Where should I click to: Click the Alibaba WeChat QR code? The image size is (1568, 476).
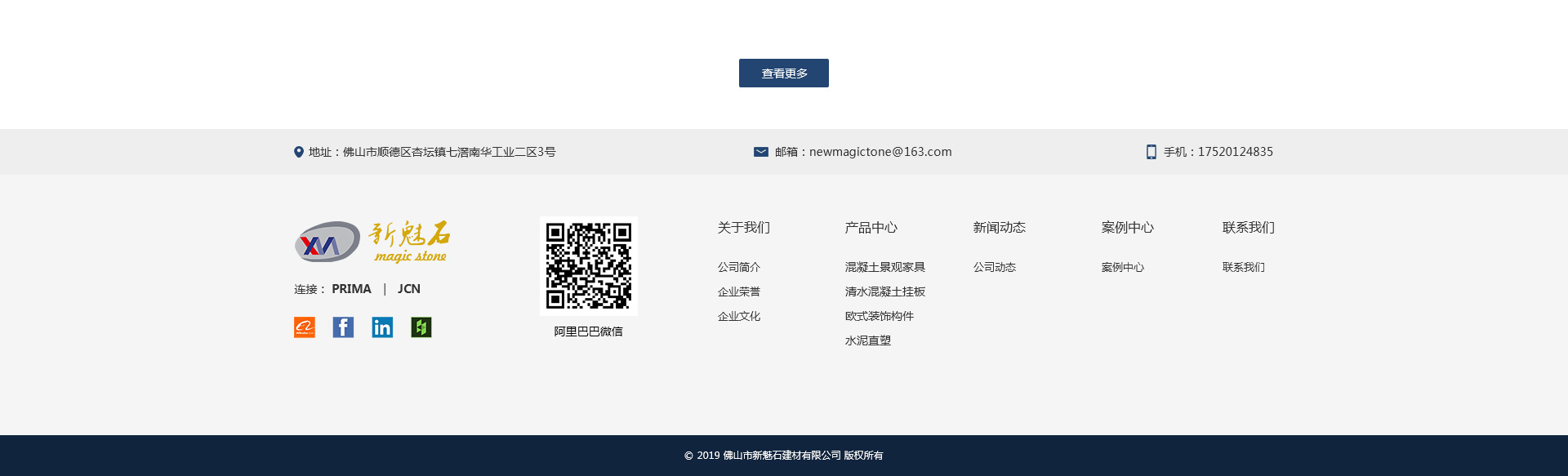[588, 266]
